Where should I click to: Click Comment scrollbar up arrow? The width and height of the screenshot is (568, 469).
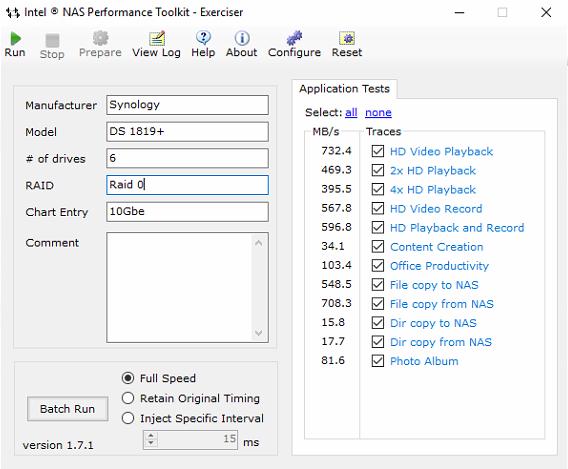tap(258, 243)
